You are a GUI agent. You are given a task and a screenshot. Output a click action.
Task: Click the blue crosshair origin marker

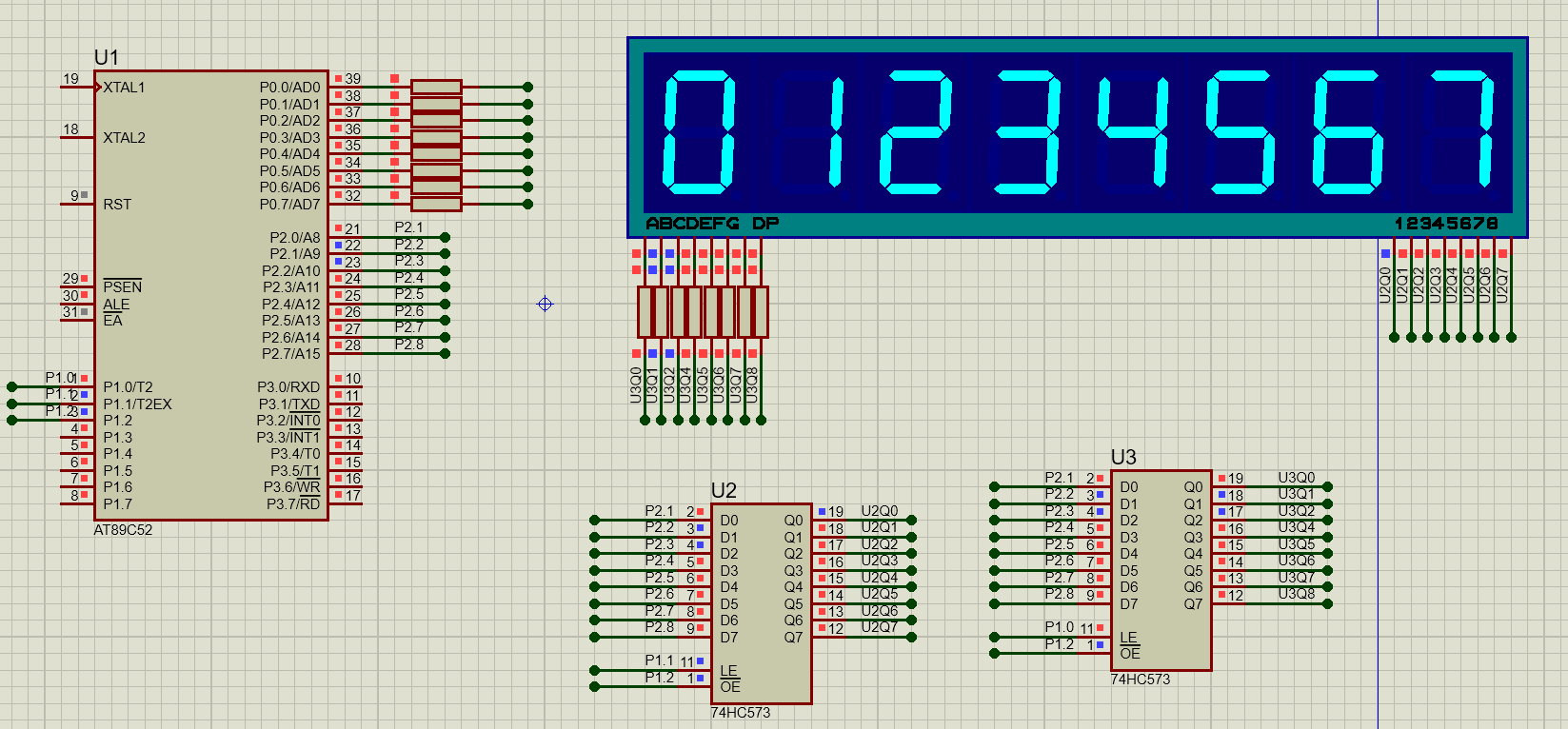coord(545,305)
